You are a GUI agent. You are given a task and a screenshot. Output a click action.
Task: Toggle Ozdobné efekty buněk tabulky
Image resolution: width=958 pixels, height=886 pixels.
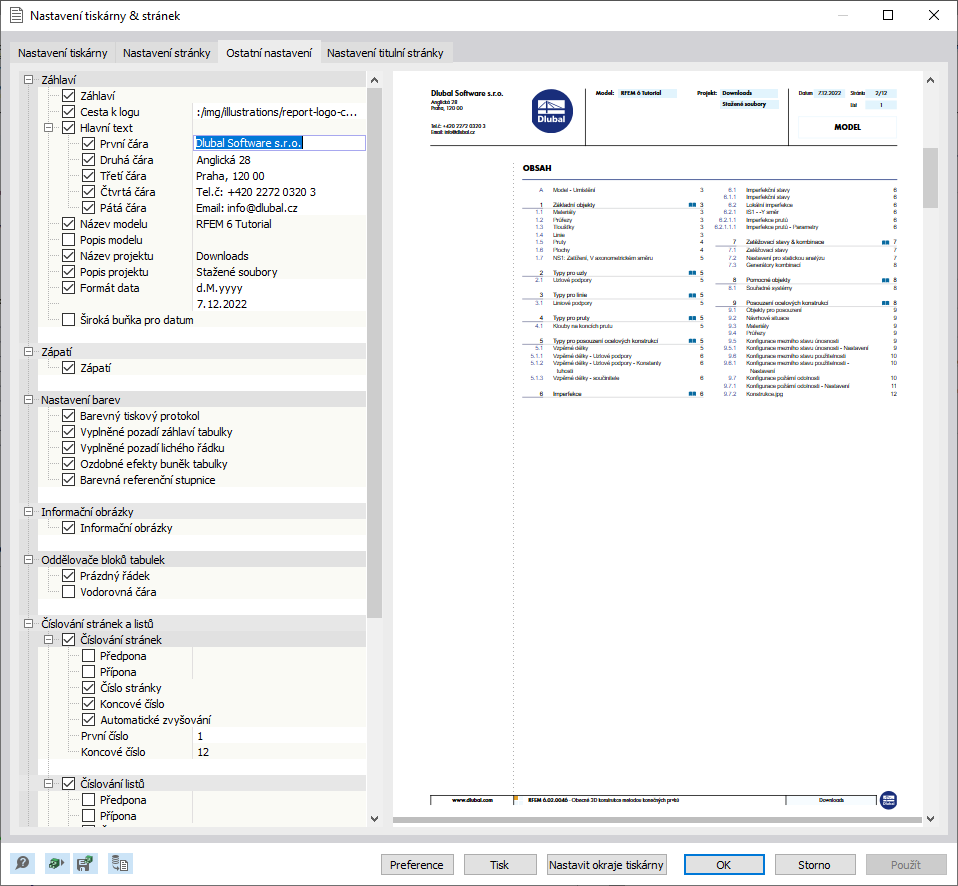point(68,464)
